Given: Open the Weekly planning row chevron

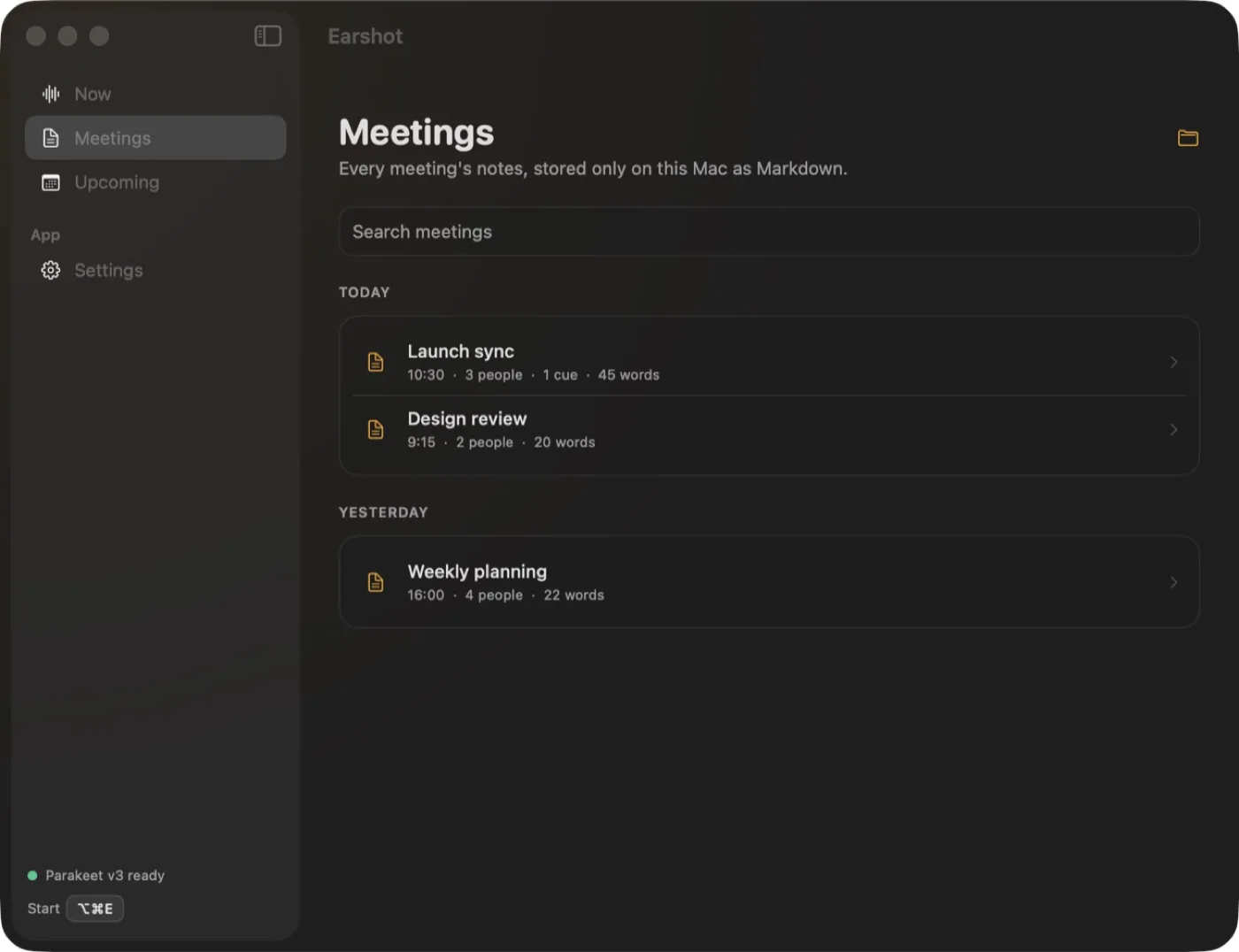Looking at the screenshot, I should 1174,582.
